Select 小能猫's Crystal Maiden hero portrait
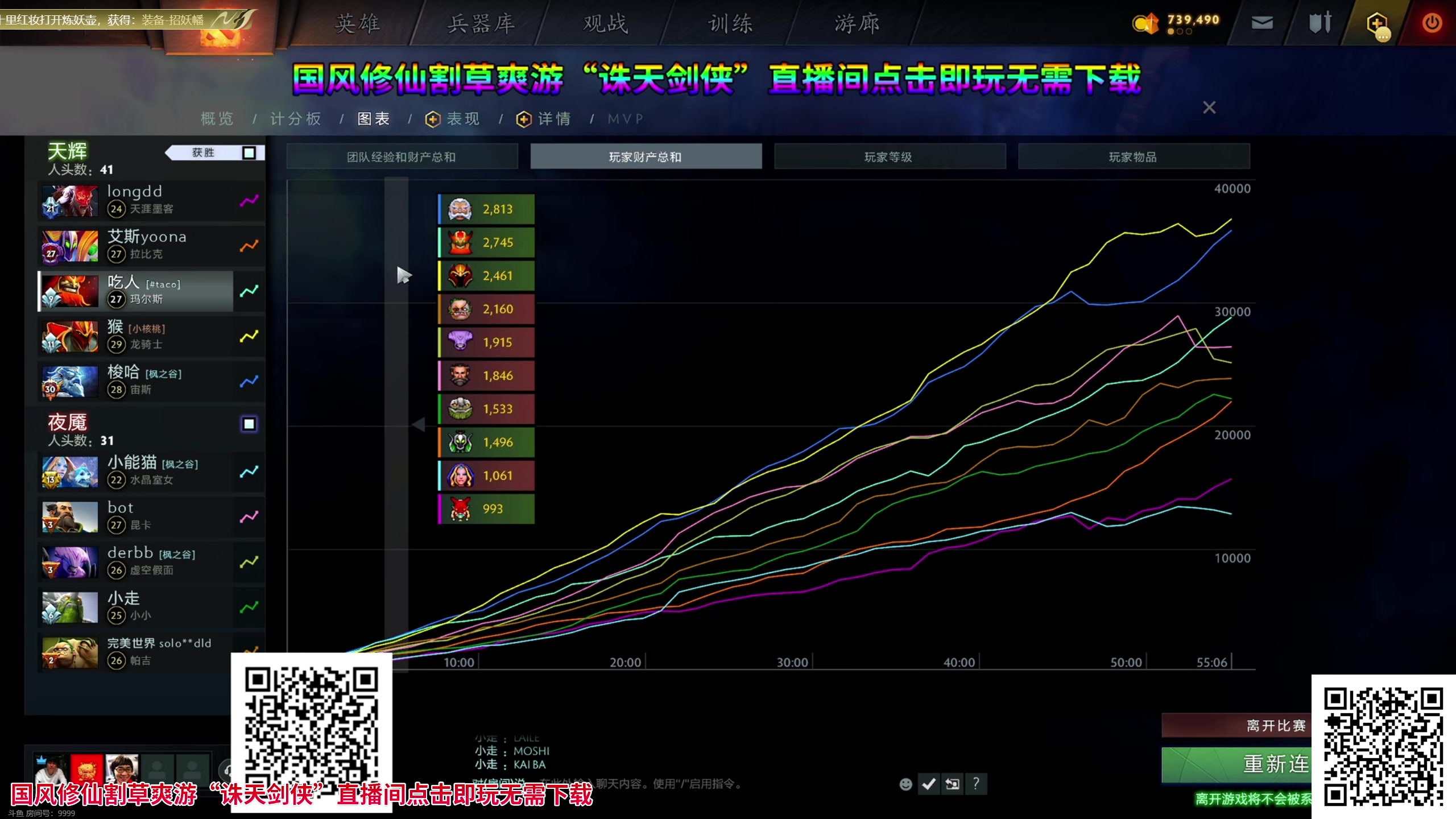The image size is (1456, 819). click(x=70, y=472)
